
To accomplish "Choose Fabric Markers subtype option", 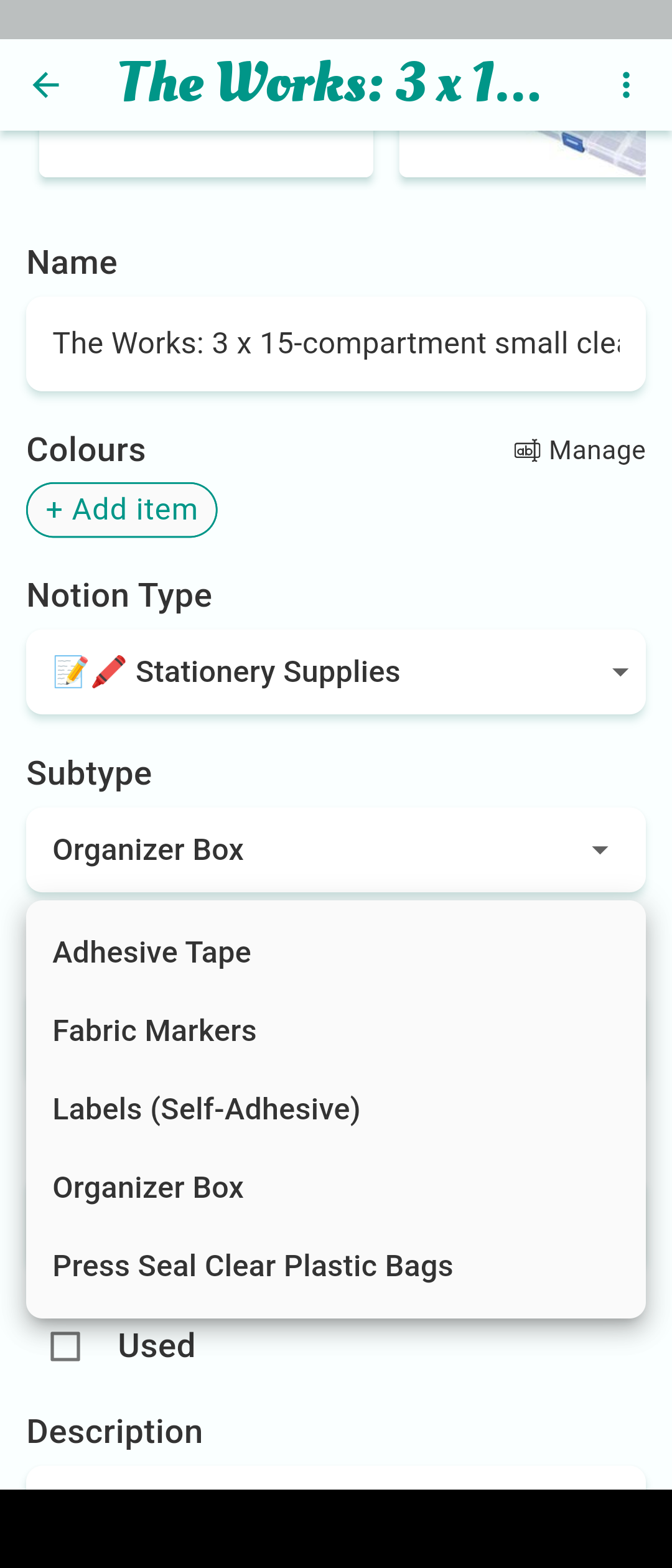I will click(x=154, y=1031).
